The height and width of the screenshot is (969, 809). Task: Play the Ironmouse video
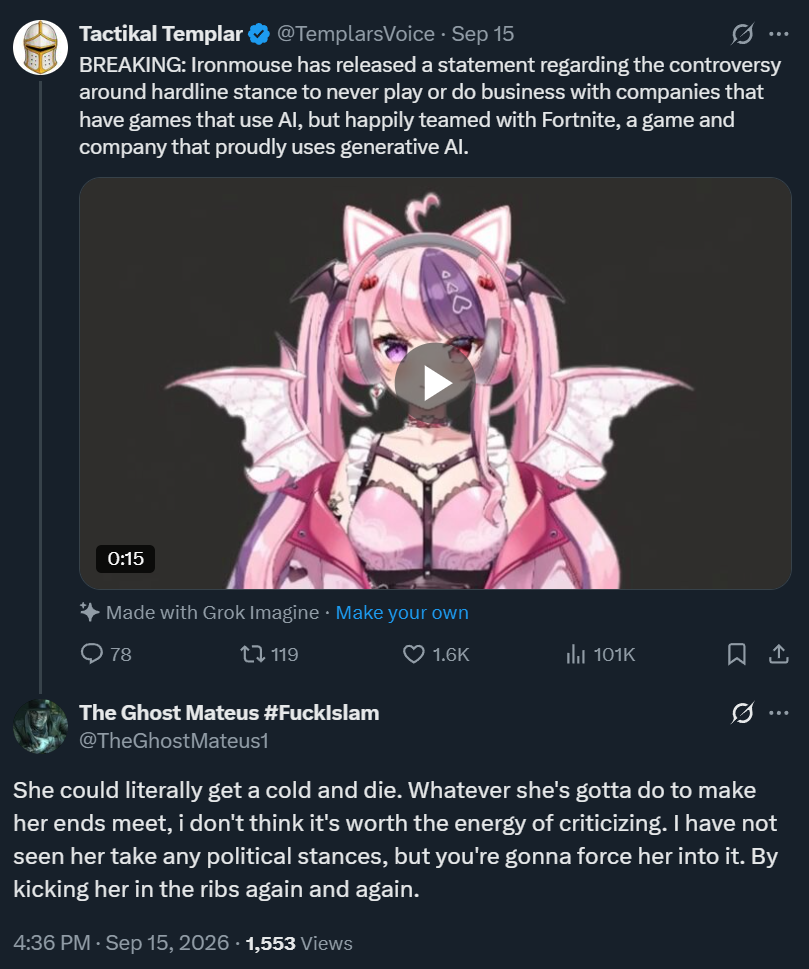coord(434,383)
